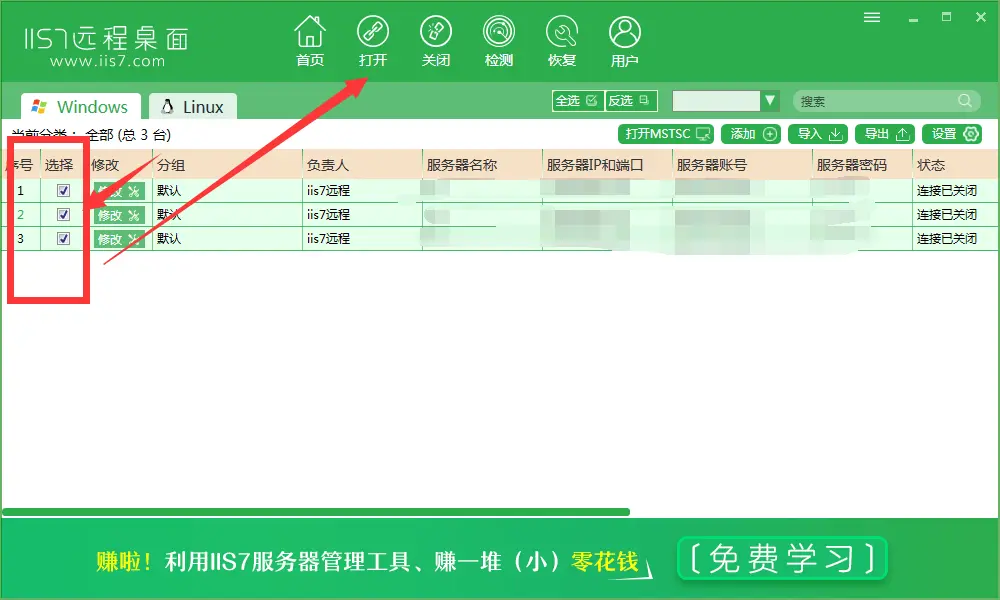This screenshot has width=1000, height=600.
Task: Click the 打开 open connection icon
Action: coord(372,41)
